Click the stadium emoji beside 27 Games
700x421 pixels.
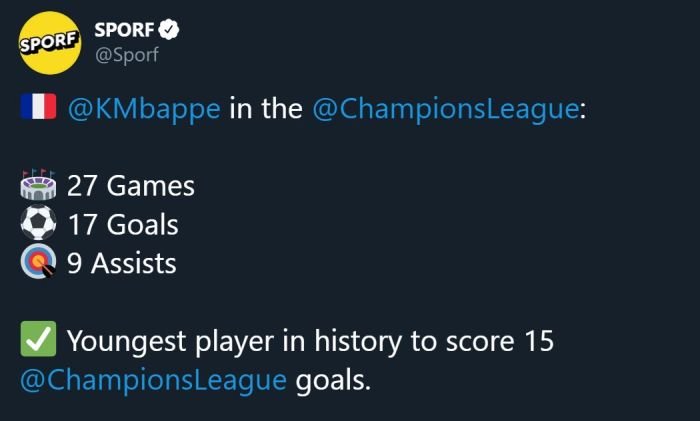point(38,184)
